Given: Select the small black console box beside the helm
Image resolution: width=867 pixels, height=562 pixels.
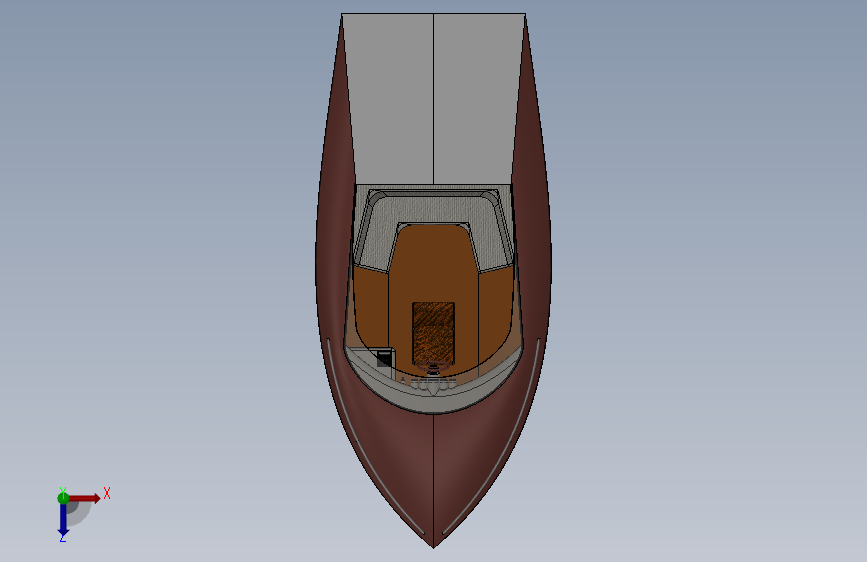Looking at the screenshot, I should pos(385,358).
